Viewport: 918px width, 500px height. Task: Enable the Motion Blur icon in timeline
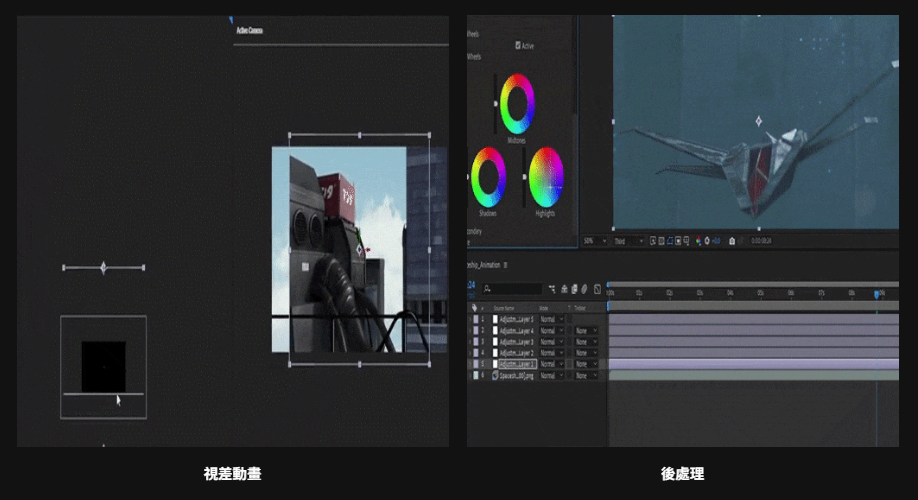tap(584, 289)
